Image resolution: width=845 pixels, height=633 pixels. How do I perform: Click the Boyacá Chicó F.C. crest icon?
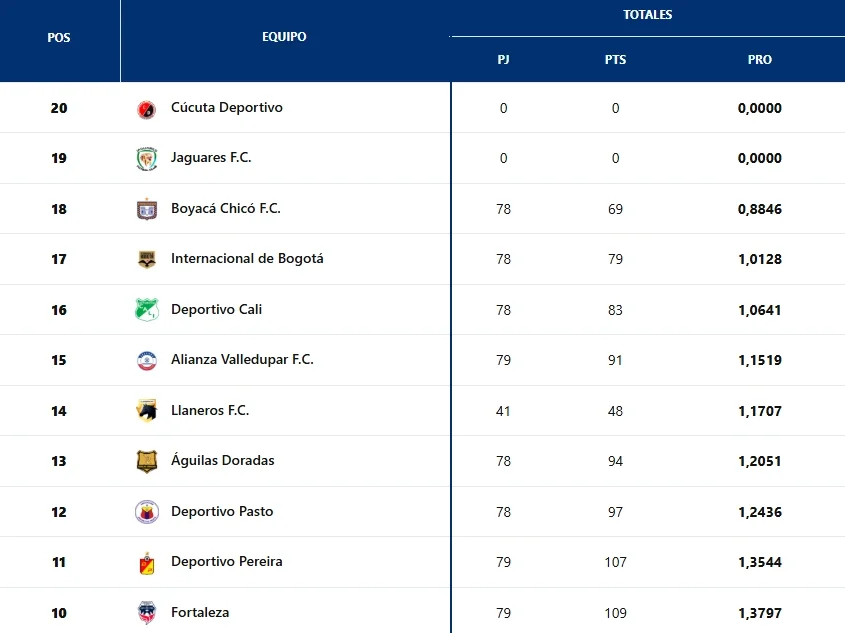147,210
